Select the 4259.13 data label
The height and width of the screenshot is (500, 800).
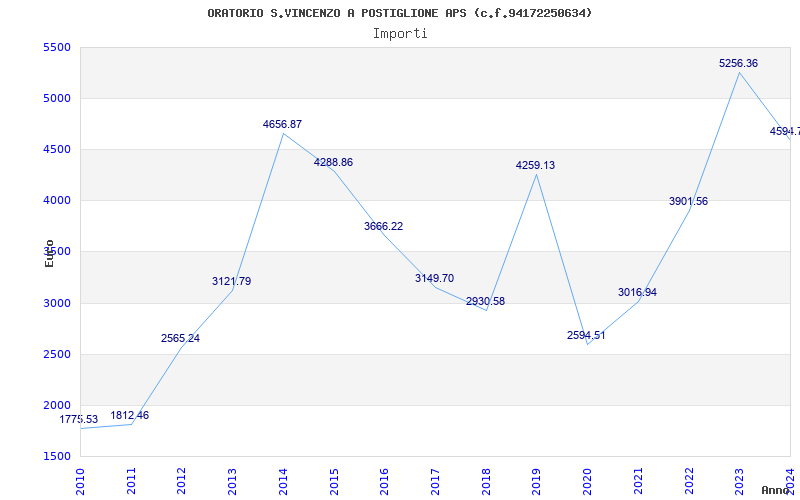[x=535, y=165]
